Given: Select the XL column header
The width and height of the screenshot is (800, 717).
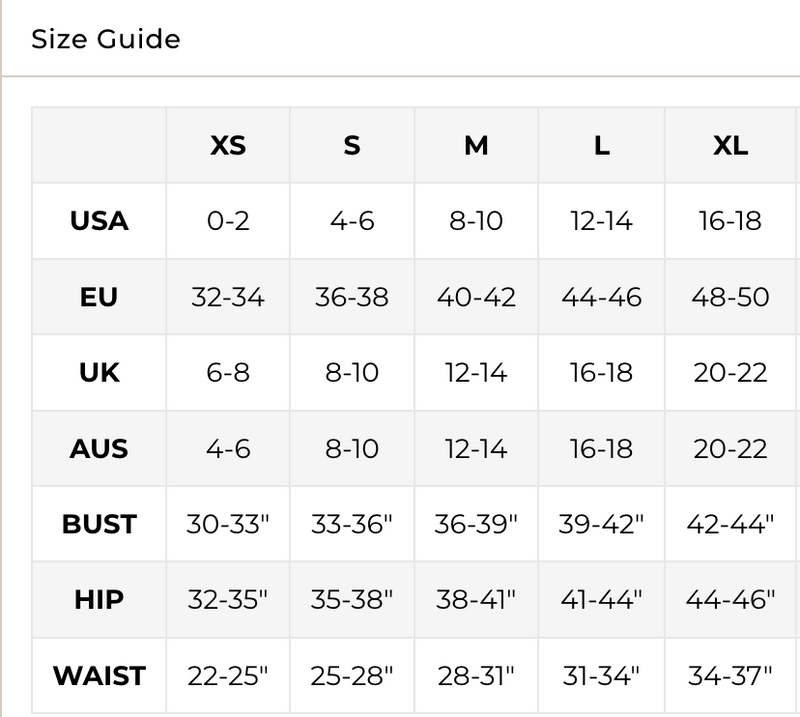Looking at the screenshot, I should 731,145.
